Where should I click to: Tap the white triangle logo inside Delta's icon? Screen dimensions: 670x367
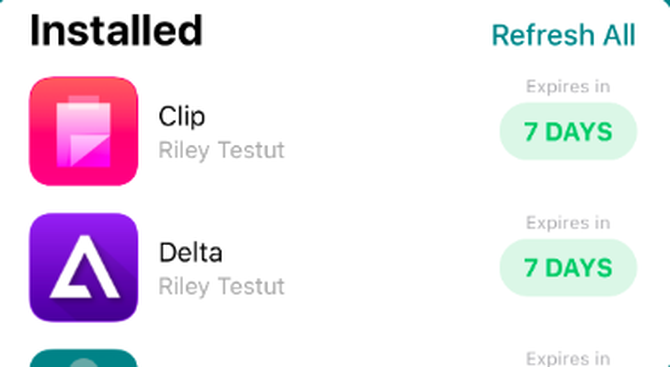click(84, 267)
